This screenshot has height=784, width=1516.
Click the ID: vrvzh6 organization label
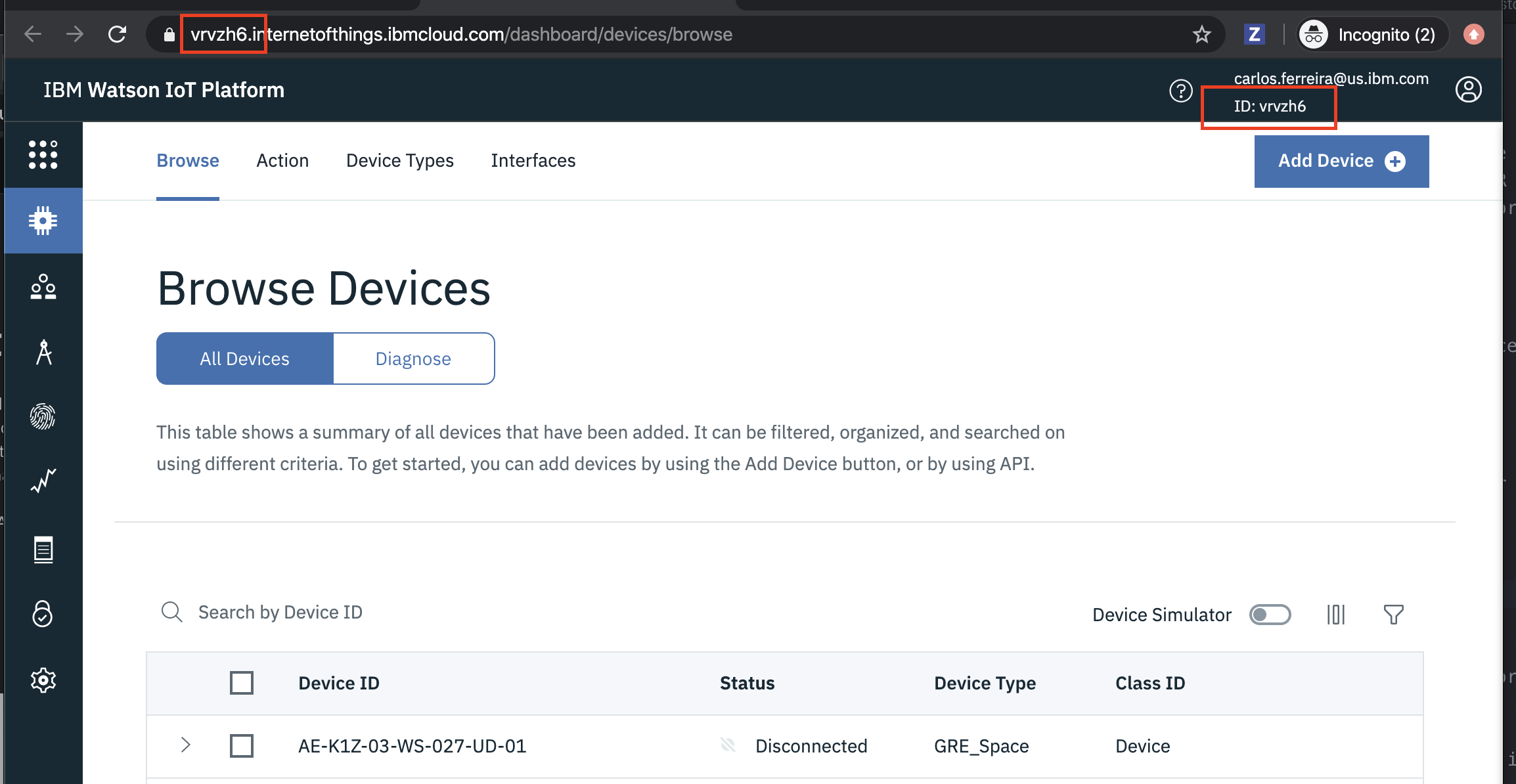click(x=1270, y=106)
